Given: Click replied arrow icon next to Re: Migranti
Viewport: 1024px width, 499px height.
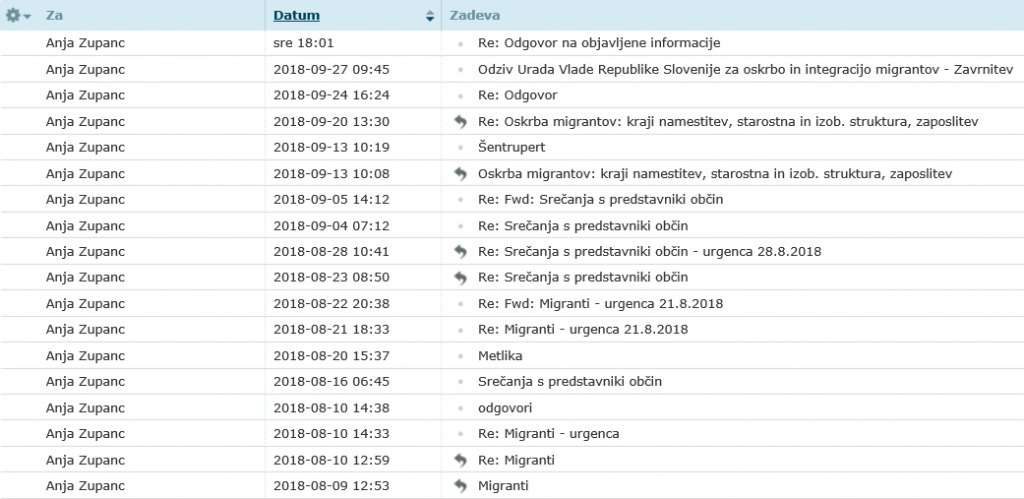Looking at the screenshot, I should tap(460, 460).
